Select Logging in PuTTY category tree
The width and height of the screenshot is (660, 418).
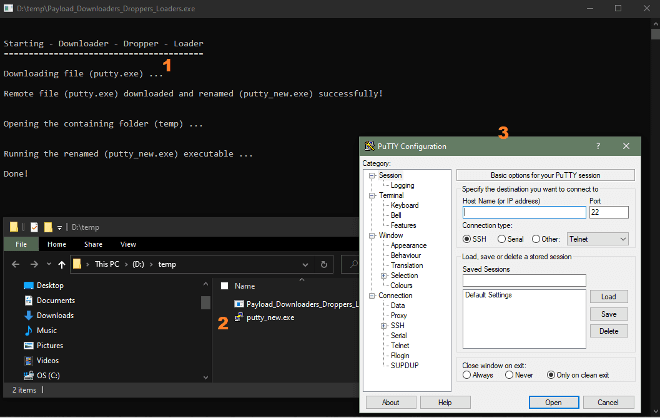(402, 186)
